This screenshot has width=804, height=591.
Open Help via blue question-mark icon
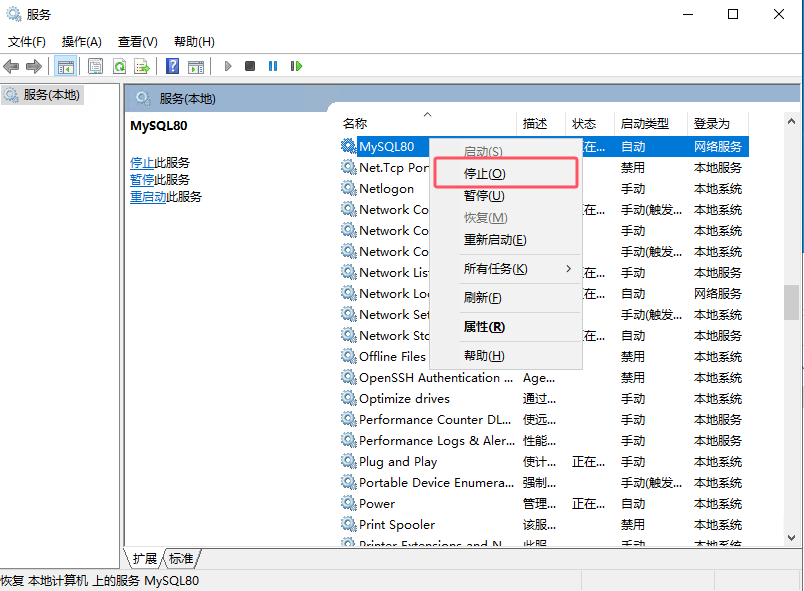click(x=172, y=66)
